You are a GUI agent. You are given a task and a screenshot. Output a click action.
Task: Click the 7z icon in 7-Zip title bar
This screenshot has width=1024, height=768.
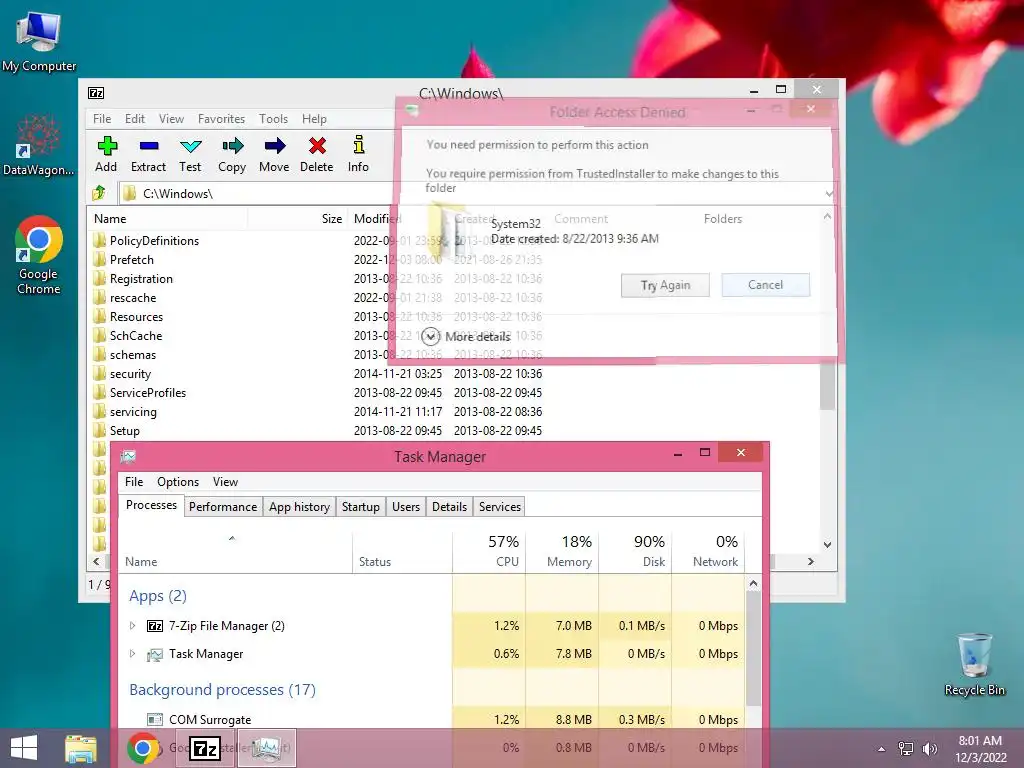[96, 93]
